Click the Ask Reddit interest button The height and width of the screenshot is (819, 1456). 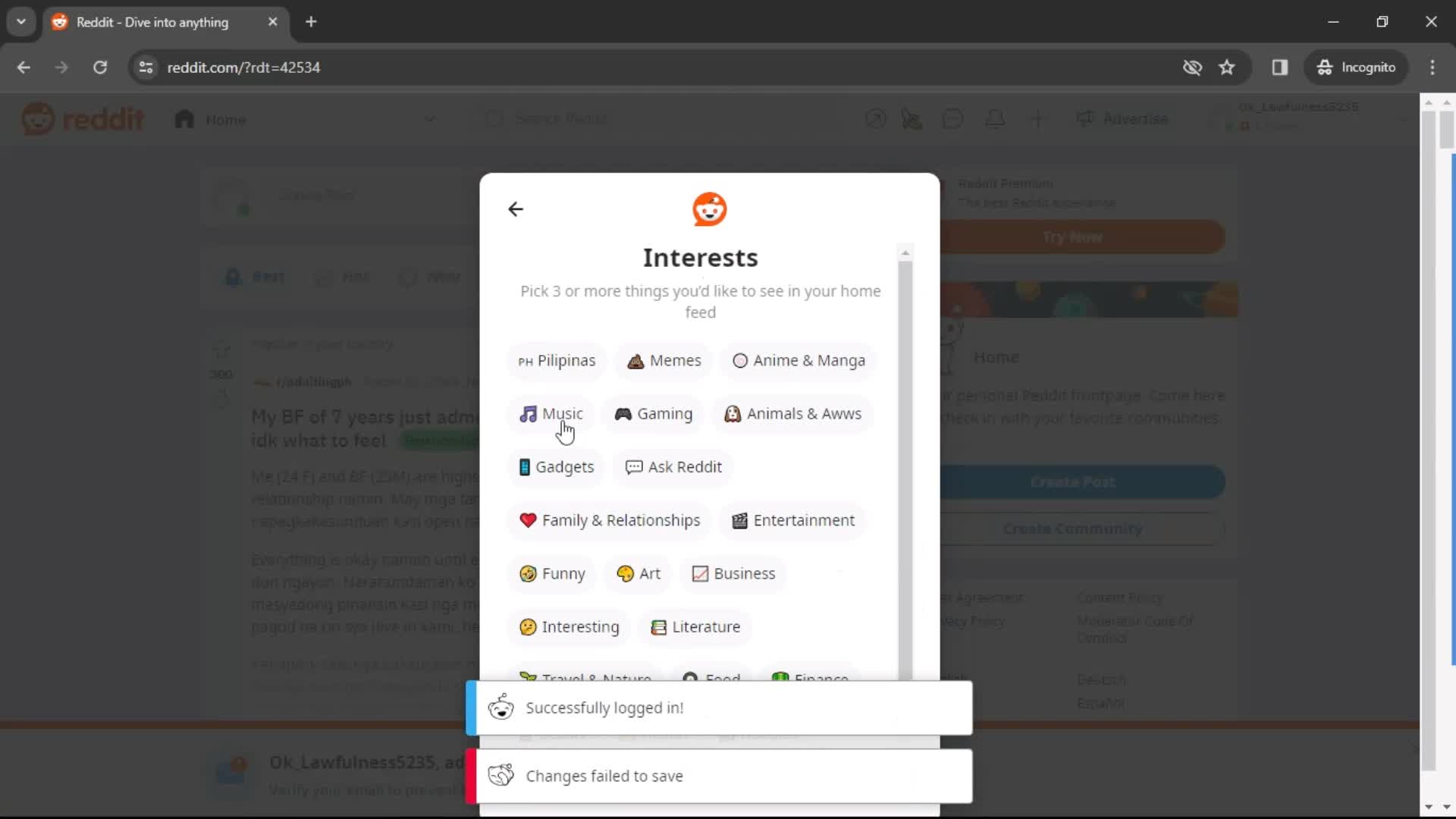pos(673,466)
